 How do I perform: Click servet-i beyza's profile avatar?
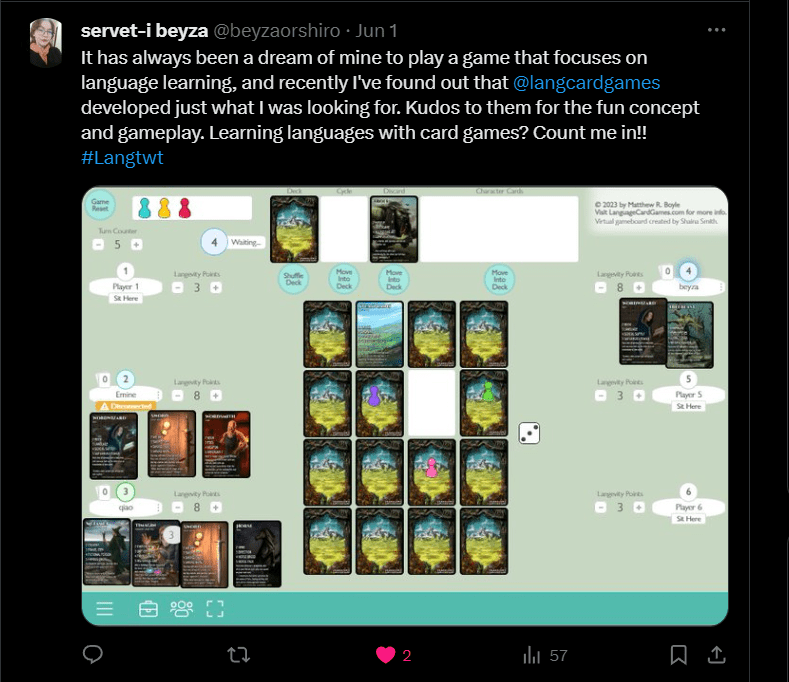[x=46, y=42]
